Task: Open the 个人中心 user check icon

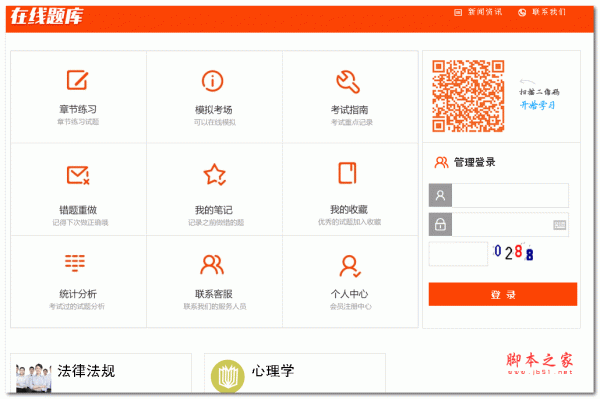Action: click(x=350, y=266)
